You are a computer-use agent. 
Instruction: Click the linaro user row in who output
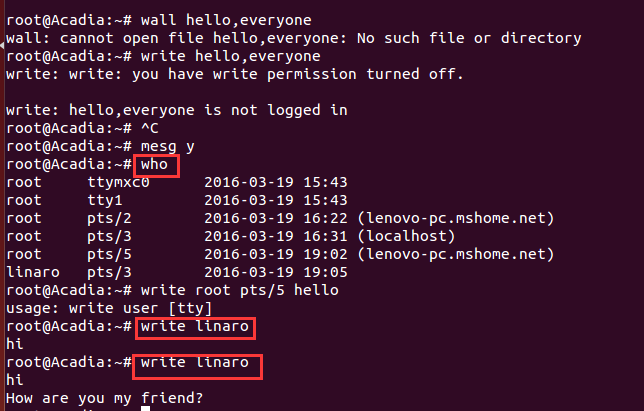point(177,272)
